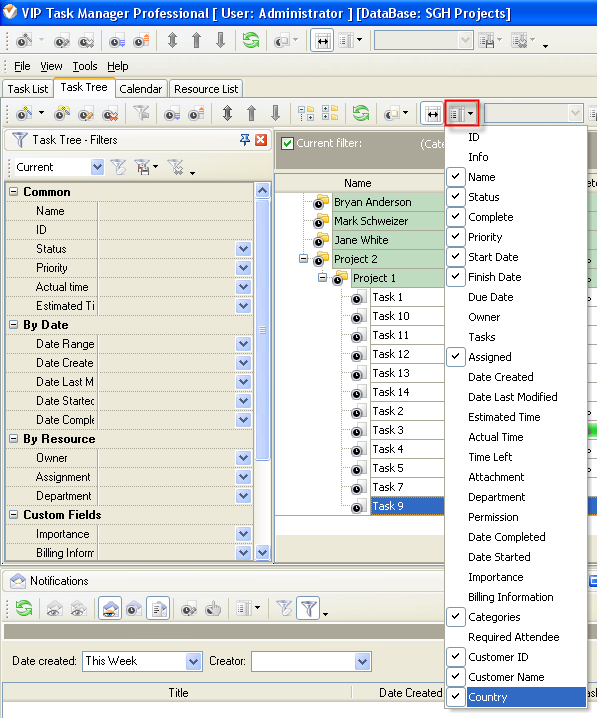The width and height of the screenshot is (597, 718).
Task: Open the Date Range filter dropdown
Action: (244, 344)
